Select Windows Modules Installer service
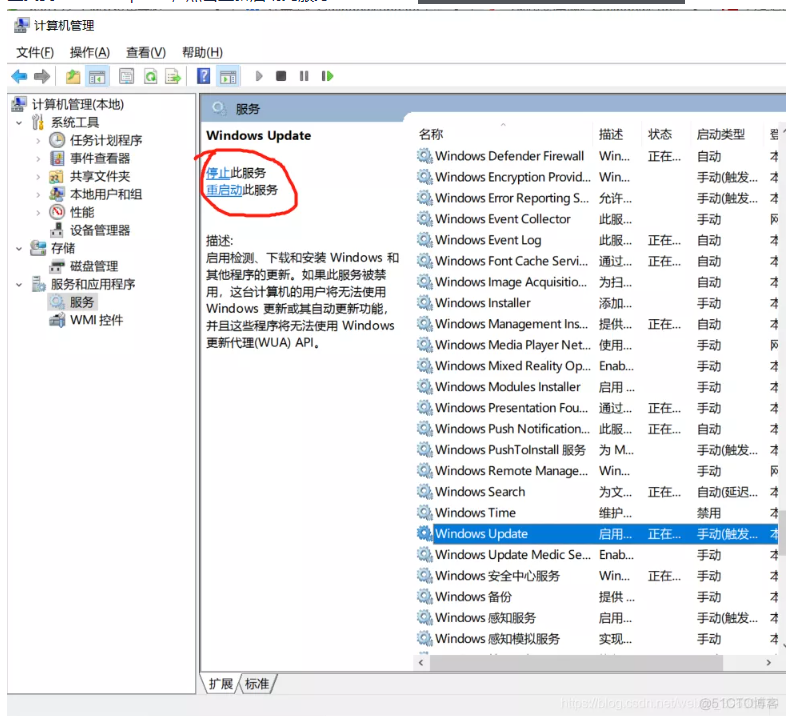The image size is (795, 716). tap(597, 387)
